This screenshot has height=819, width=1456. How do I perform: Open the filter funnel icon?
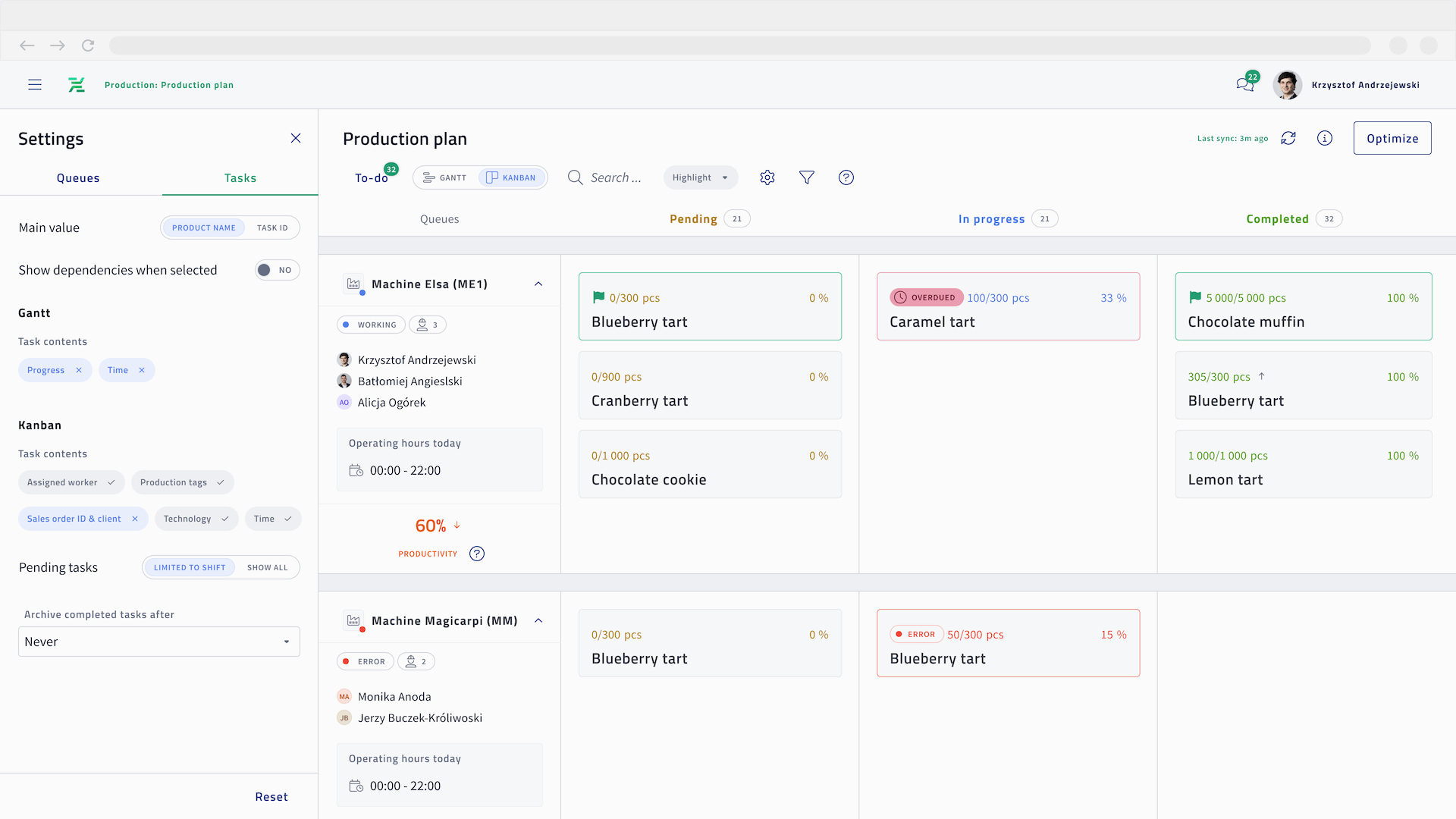(806, 177)
